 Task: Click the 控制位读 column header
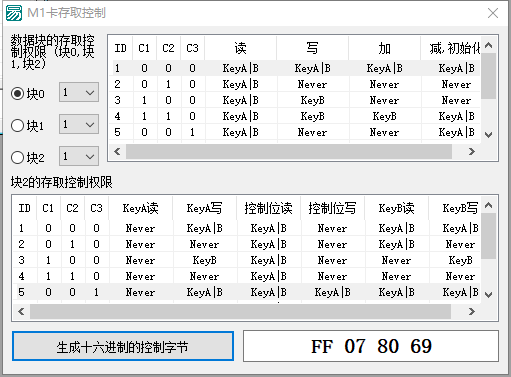tap(268, 208)
